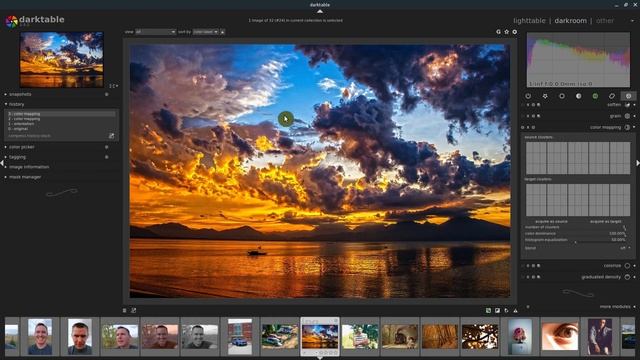Screen dimensions: 640x360
Task: Select history item 1 - orientation
Action: pyautogui.click(x=61, y=124)
